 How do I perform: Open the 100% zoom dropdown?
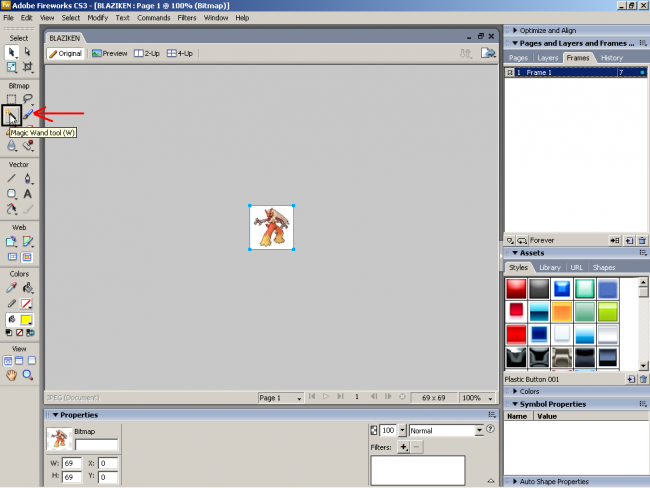(x=477, y=398)
